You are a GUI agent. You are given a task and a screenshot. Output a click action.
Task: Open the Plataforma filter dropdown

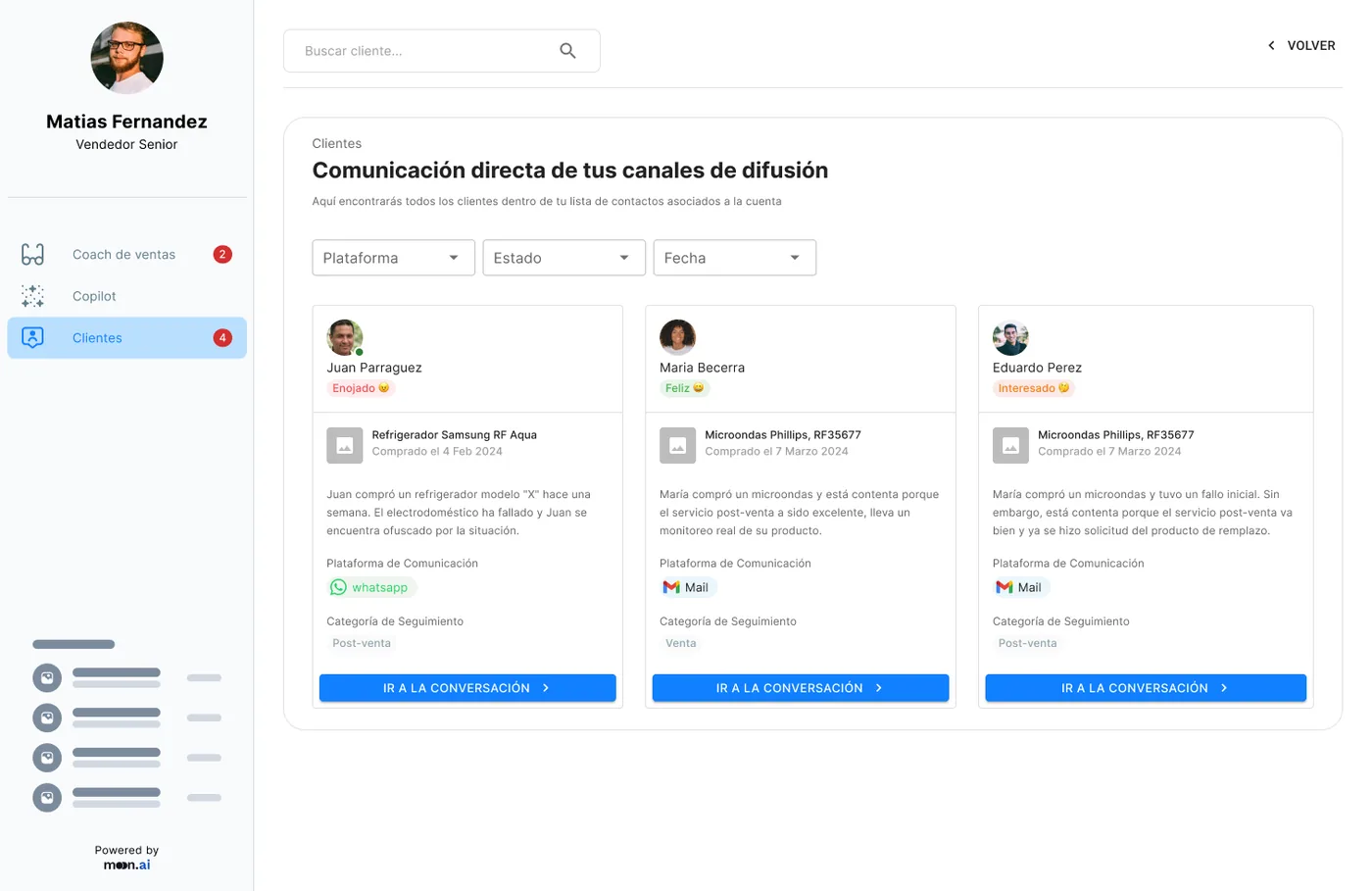pyautogui.click(x=394, y=258)
